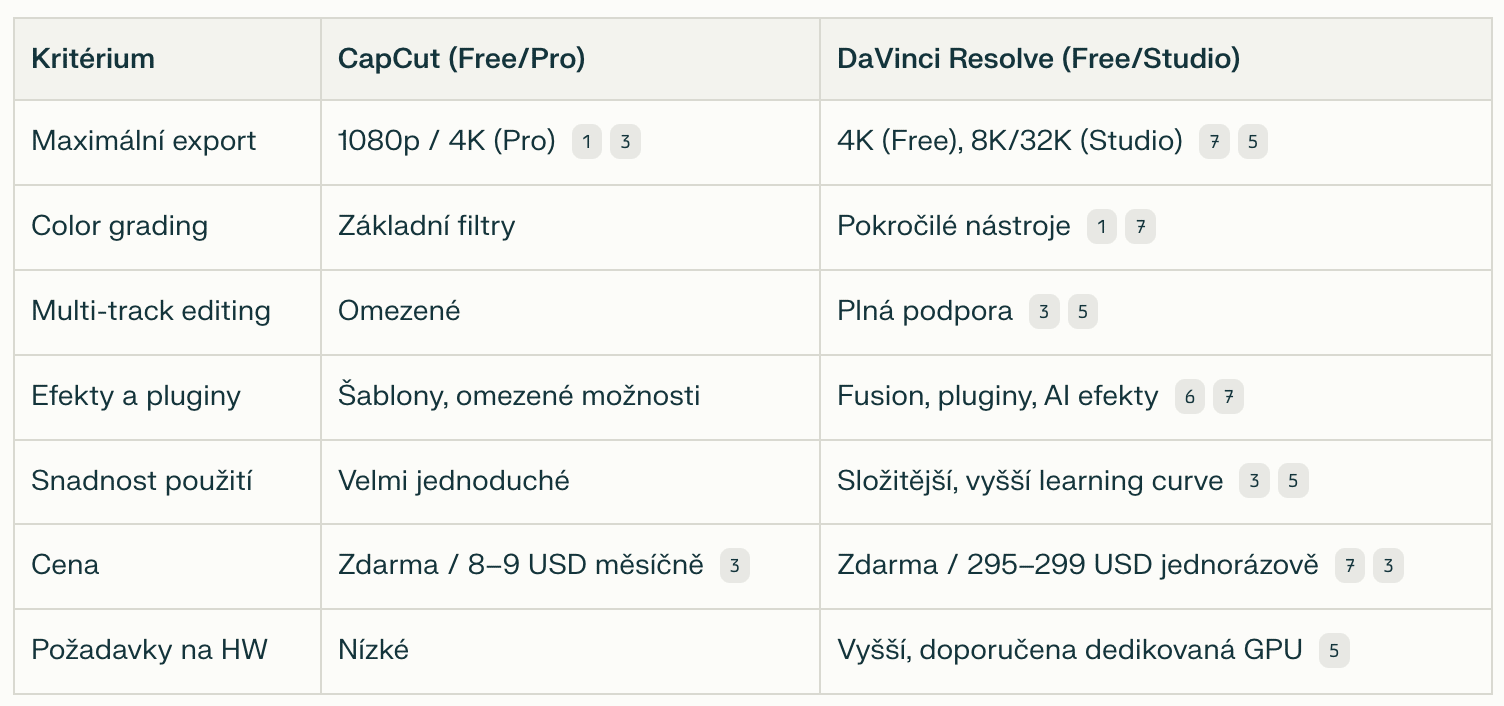Click citation 3 beside vyšší learning curve
The width and height of the screenshot is (1504, 706).
click(1254, 482)
